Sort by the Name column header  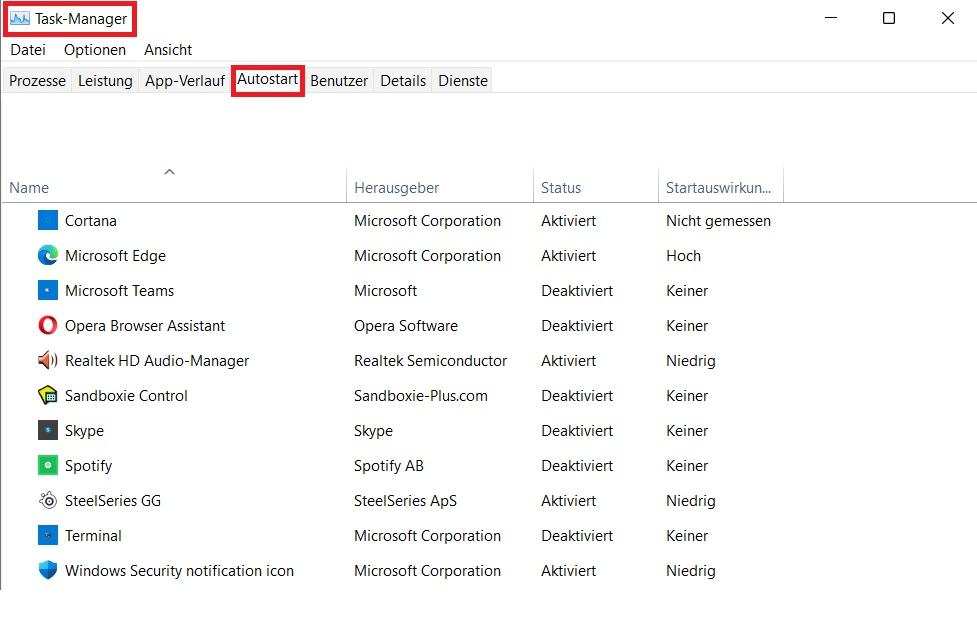(x=29, y=187)
